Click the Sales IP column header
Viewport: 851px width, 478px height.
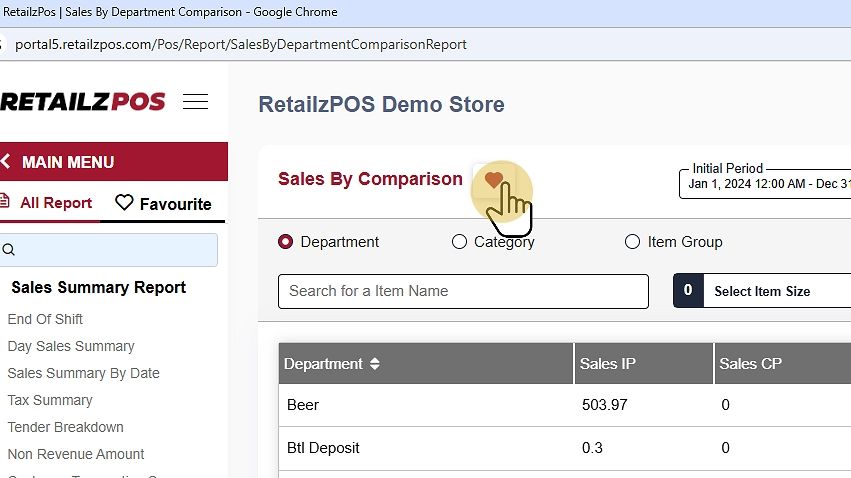tap(644, 364)
